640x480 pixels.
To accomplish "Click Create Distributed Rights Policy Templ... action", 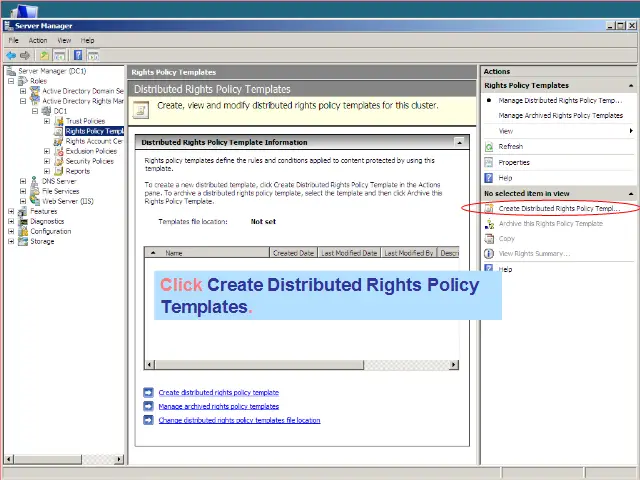I will [559, 209].
